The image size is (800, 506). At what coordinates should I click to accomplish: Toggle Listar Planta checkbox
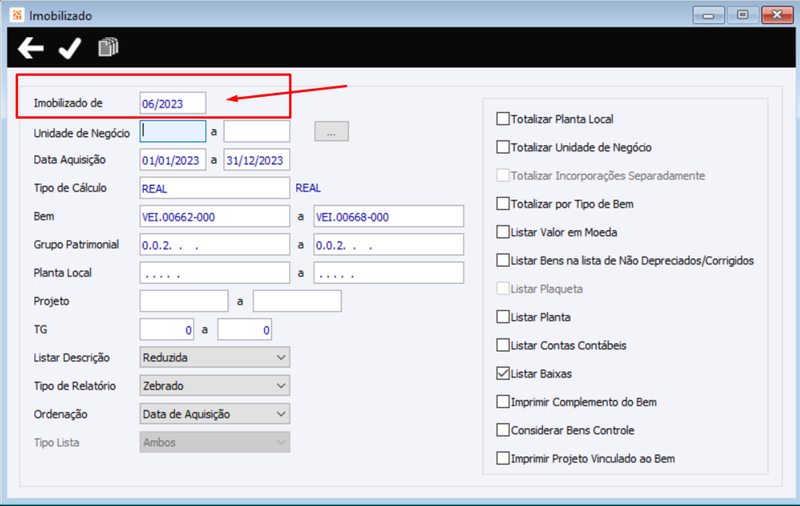click(503, 317)
